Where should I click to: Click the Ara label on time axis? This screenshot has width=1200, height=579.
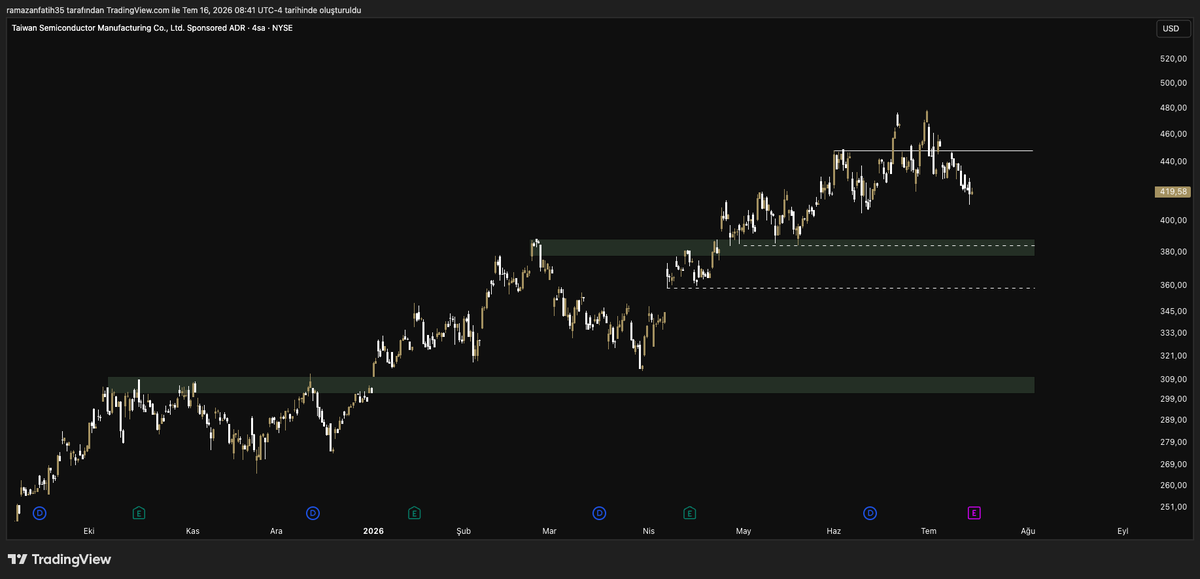click(x=277, y=532)
